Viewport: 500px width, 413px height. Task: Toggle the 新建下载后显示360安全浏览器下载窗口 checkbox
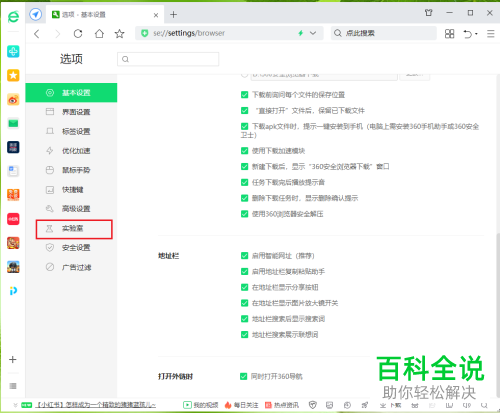pos(244,166)
